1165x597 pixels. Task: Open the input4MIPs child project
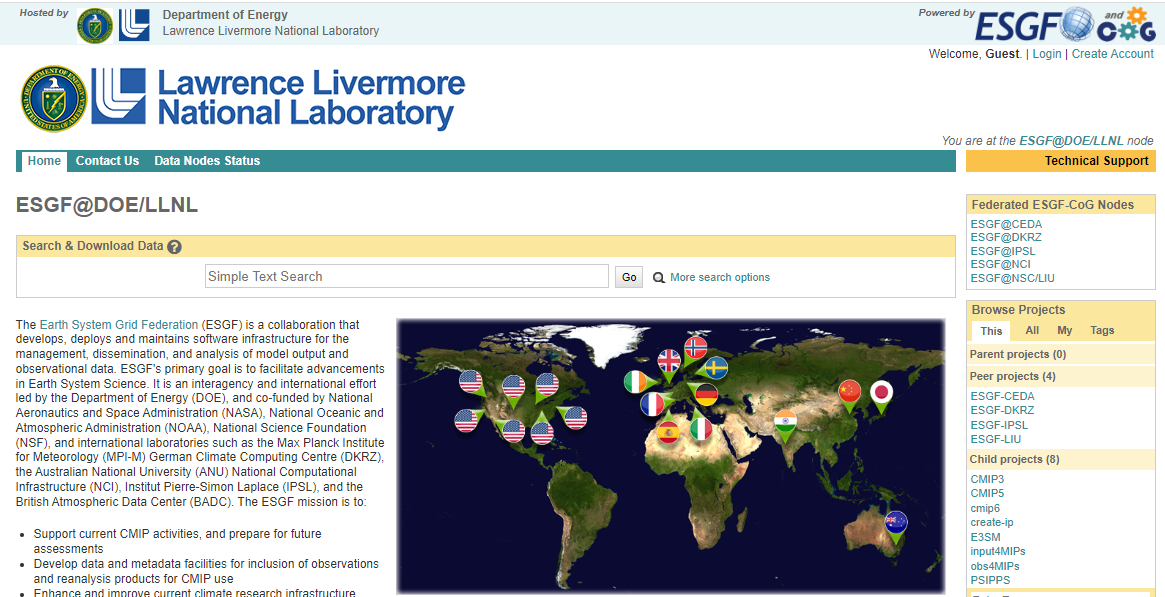click(999, 551)
